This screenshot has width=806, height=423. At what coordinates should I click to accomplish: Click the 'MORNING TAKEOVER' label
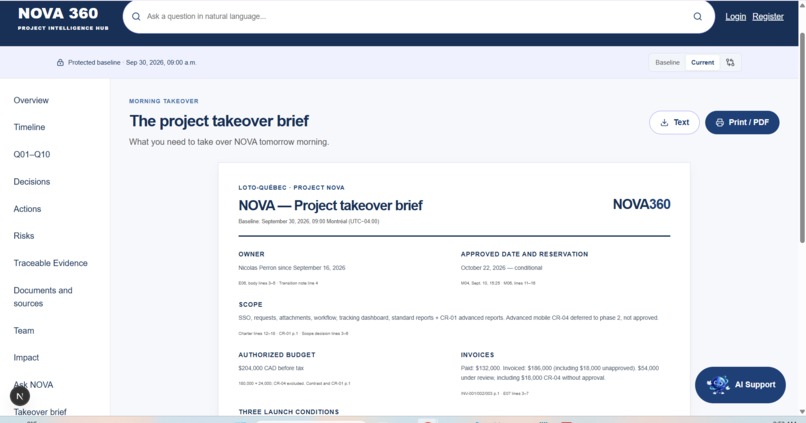pos(163,101)
